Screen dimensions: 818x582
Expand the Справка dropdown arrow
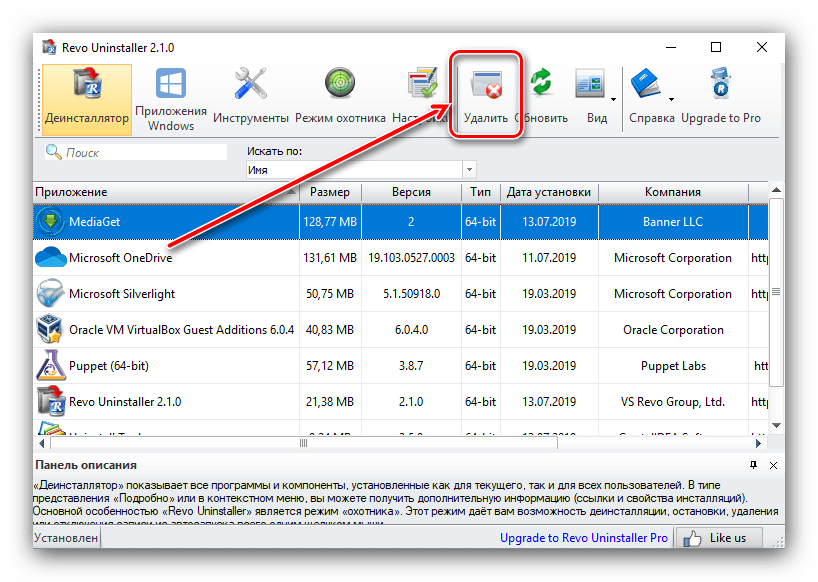click(x=671, y=99)
